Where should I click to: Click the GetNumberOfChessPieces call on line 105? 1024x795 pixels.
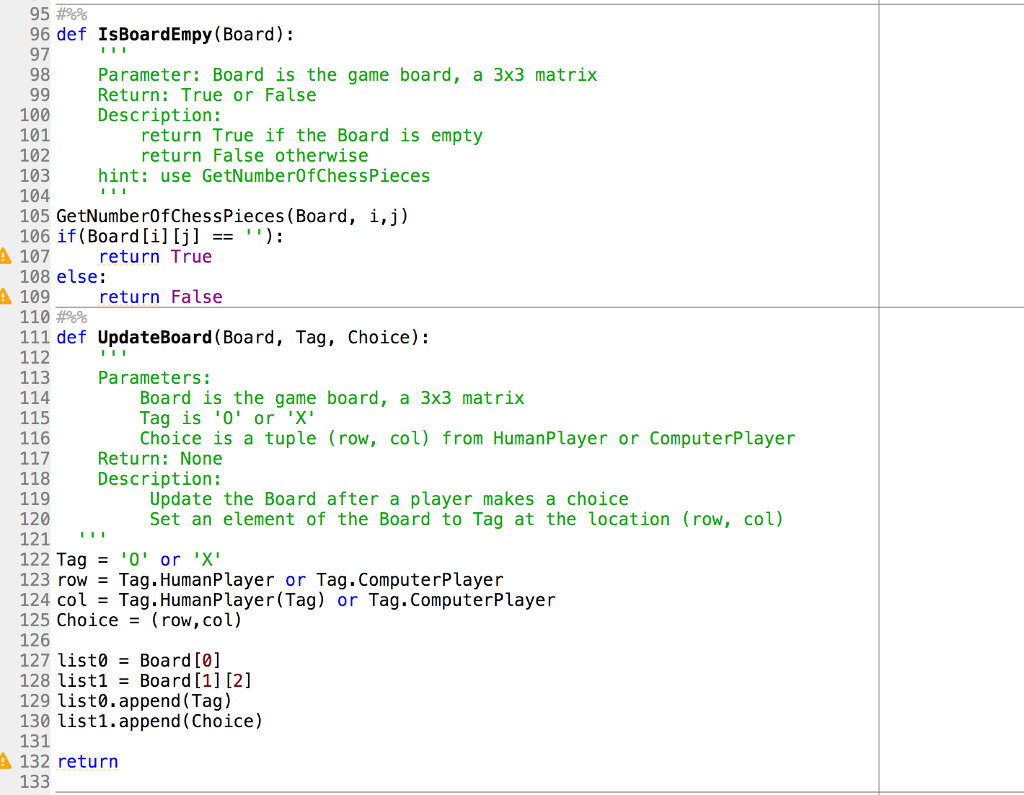click(170, 216)
